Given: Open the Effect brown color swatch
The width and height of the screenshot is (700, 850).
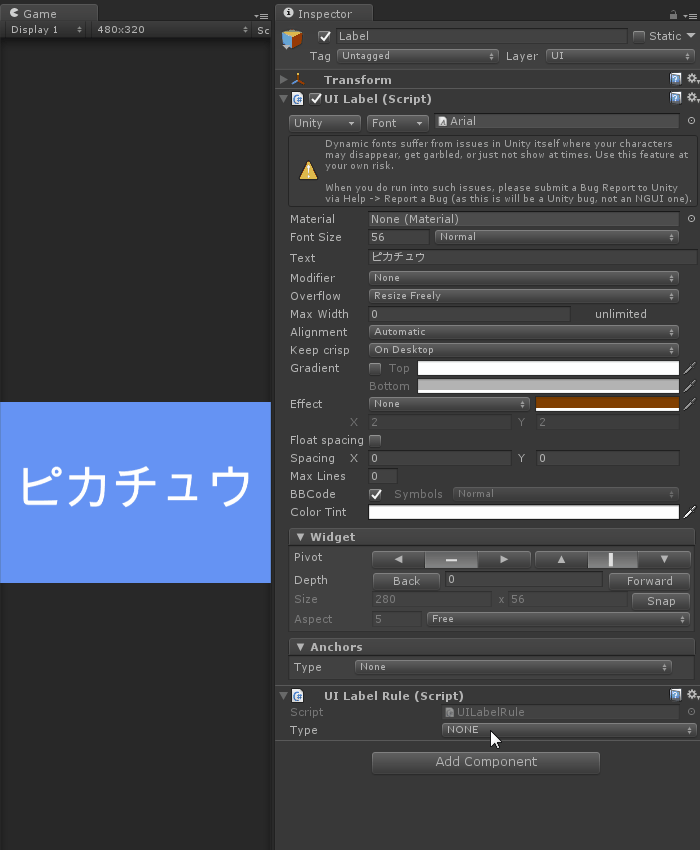Looking at the screenshot, I should (x=607, y=404).
